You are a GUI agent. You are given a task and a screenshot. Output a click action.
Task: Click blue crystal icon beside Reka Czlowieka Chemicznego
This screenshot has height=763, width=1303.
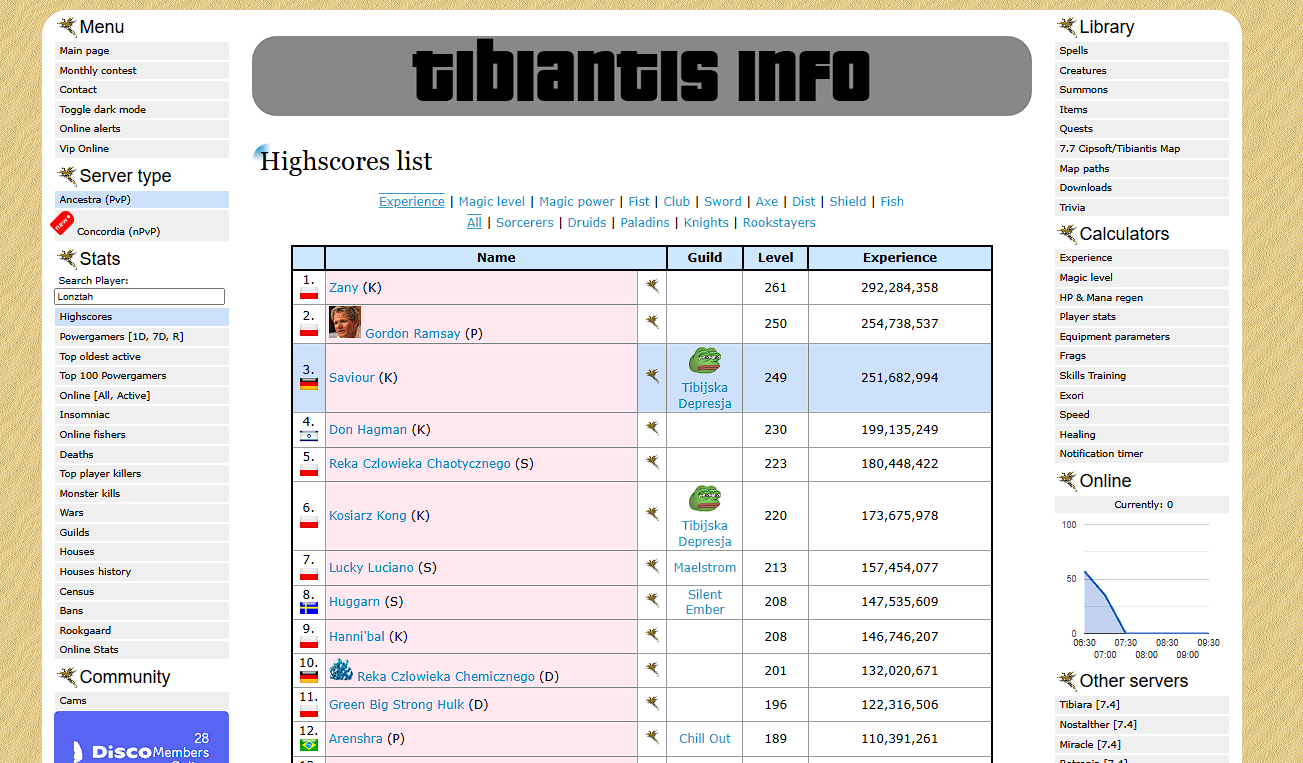tap(341, 670)
